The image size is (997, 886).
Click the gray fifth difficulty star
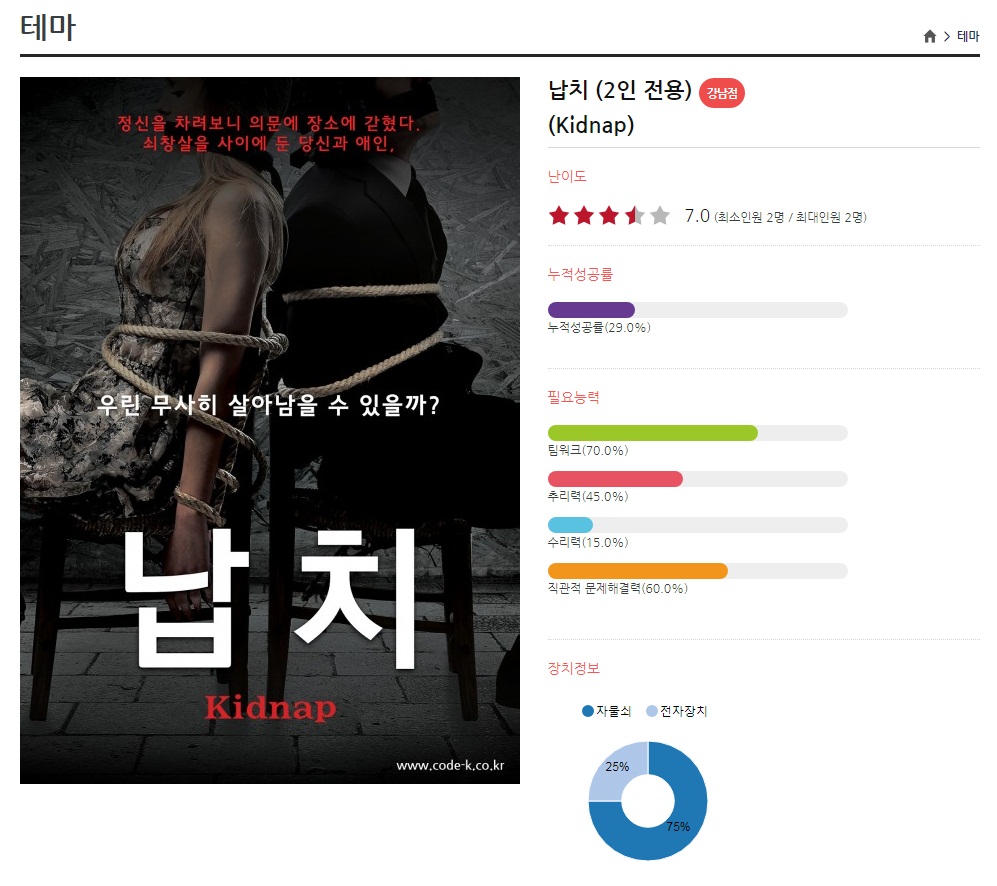(x=660, y=216)
